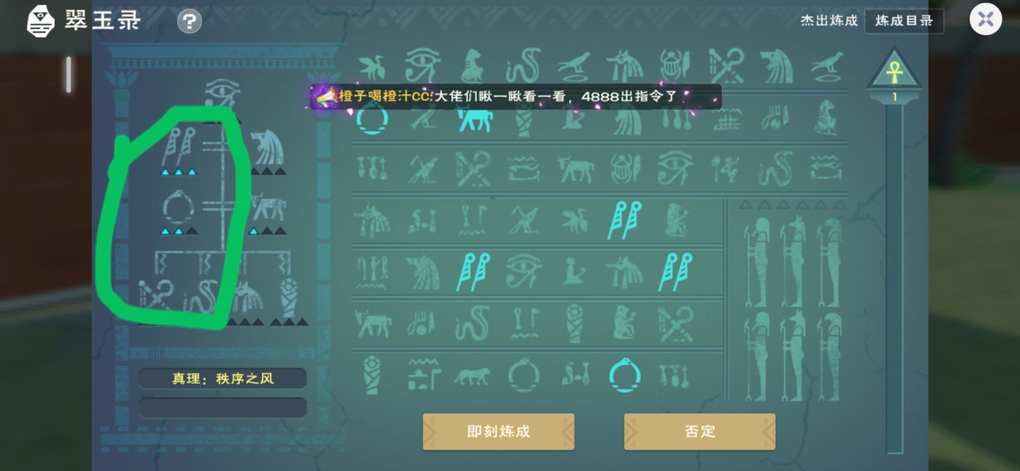1020x471 pixels.
Task: Click the 否定 button
Action: click(699, 431)
